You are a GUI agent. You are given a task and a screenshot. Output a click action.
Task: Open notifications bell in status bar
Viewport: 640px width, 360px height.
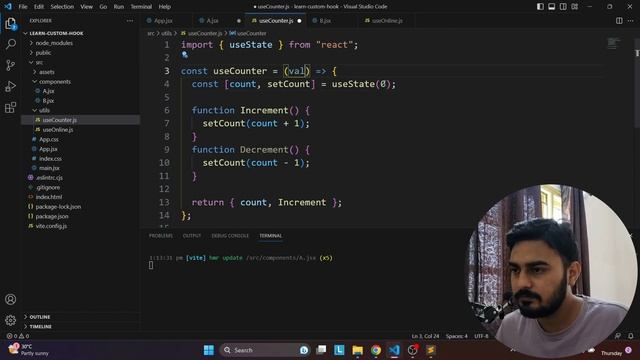point(631,336)
